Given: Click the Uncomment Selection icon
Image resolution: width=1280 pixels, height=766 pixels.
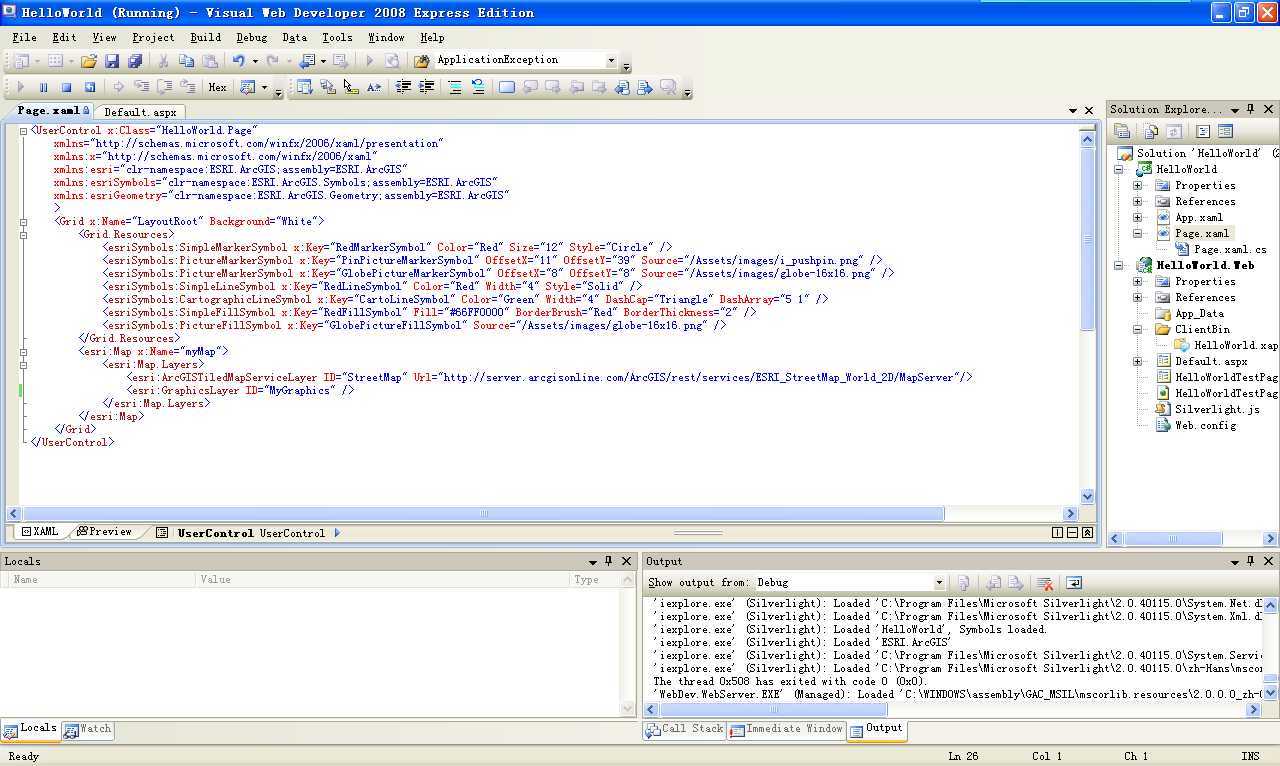Looking at the screenshot, I should [478, 88].
